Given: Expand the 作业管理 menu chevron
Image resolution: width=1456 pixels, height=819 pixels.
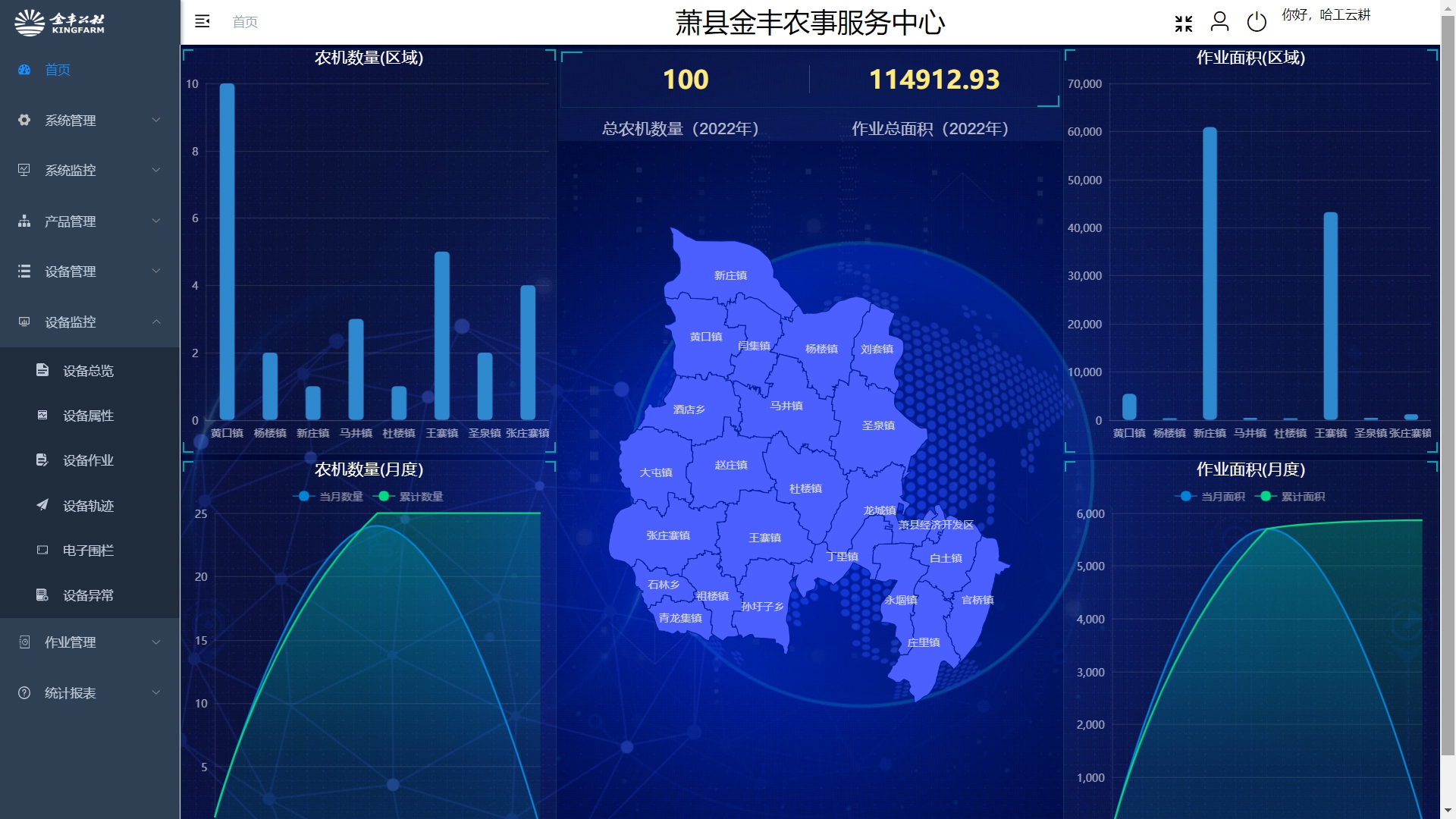Looking at the screenshot, I should tap(156, 642).
